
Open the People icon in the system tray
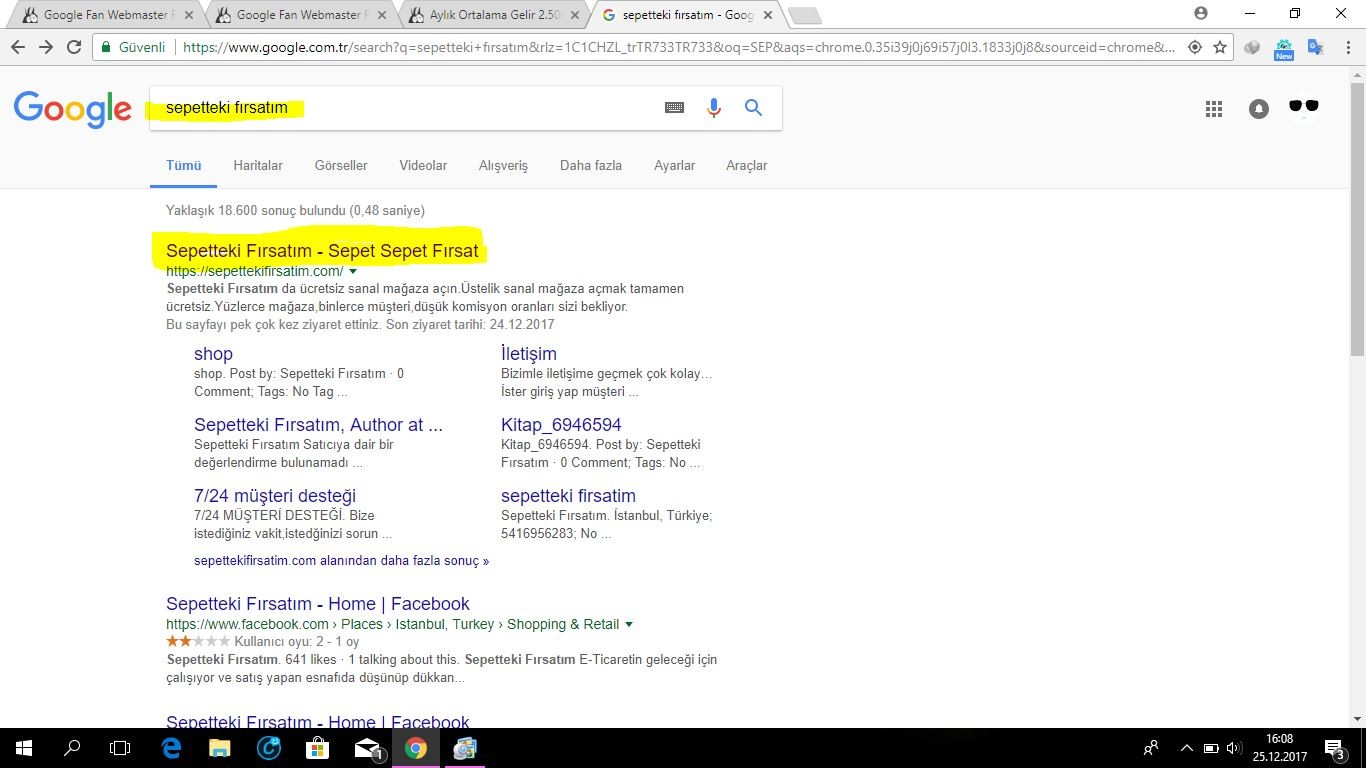tap(1152, 748)
